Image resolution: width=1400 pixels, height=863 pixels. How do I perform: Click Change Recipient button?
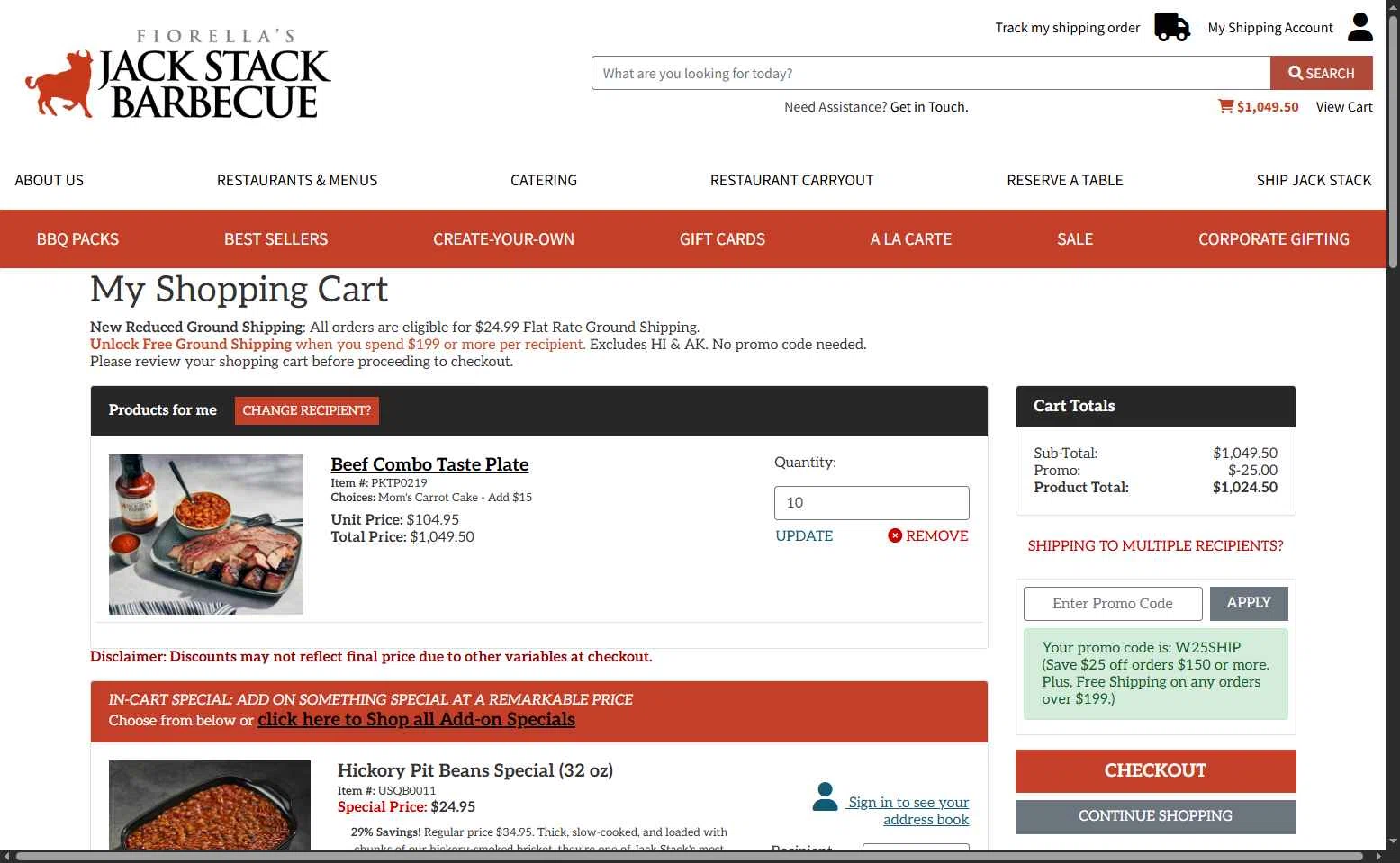pyautogui.click(x=307, y=410)
